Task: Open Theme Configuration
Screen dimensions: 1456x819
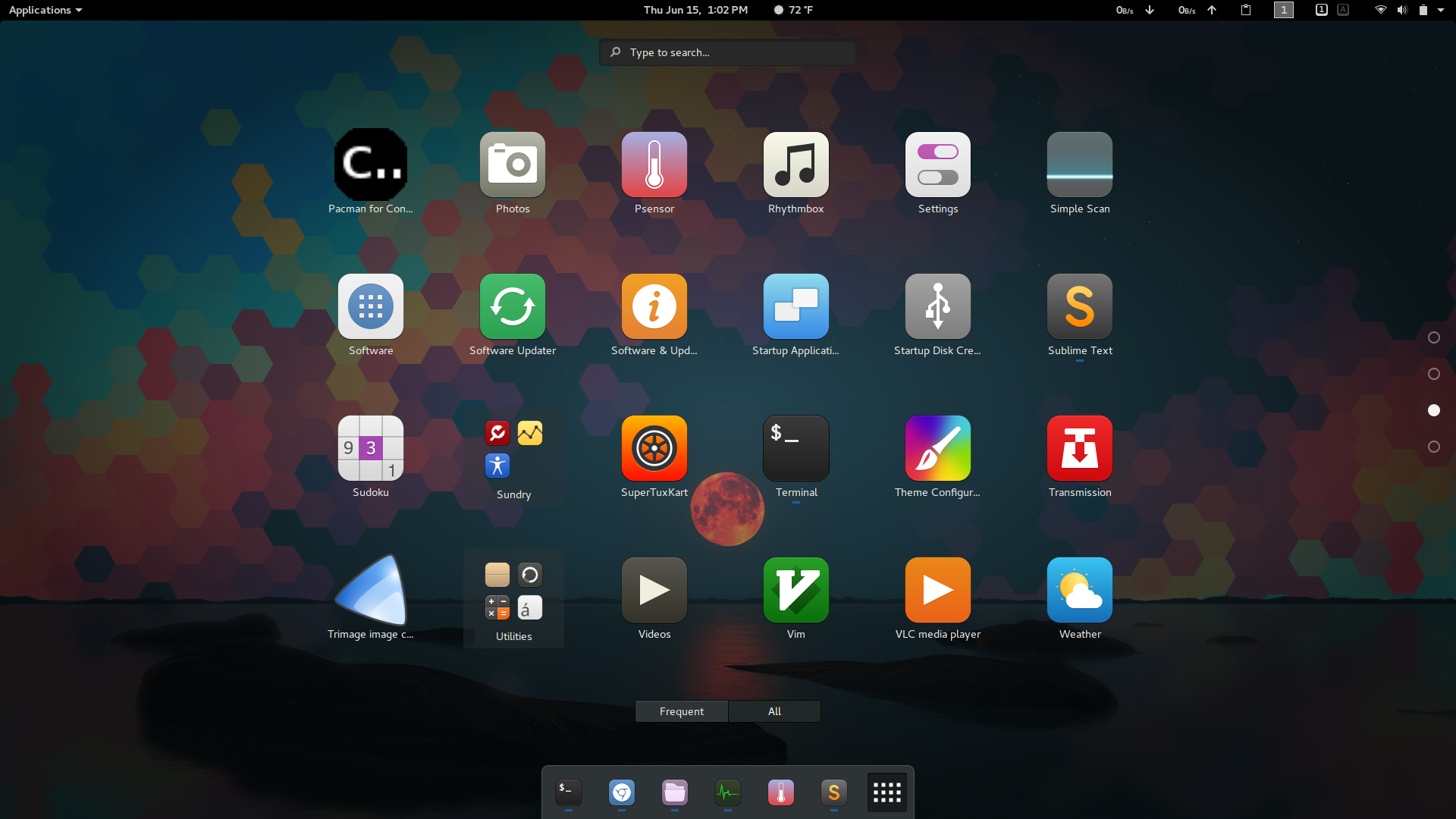Action: (938, 448)
